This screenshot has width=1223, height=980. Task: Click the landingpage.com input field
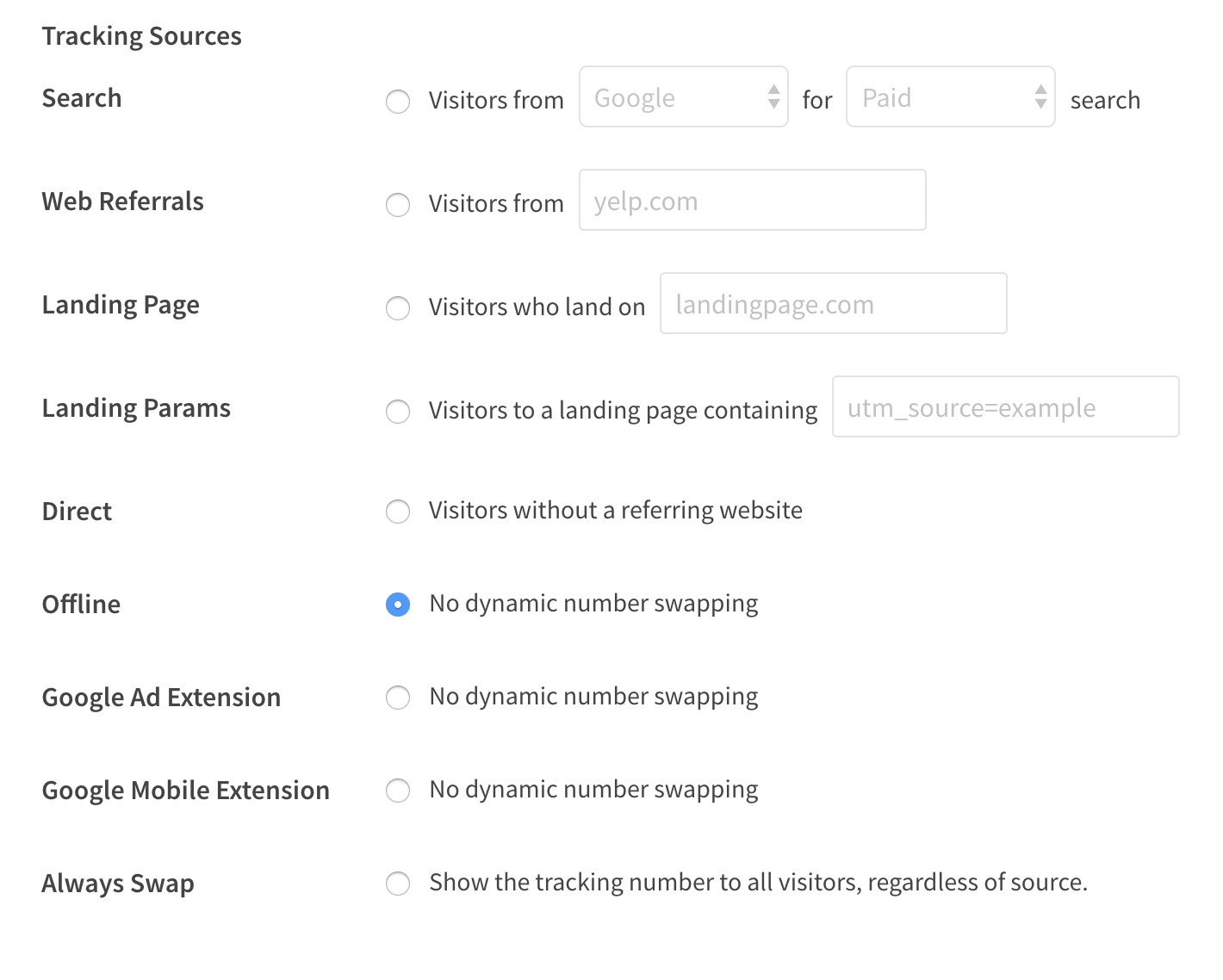833,303
